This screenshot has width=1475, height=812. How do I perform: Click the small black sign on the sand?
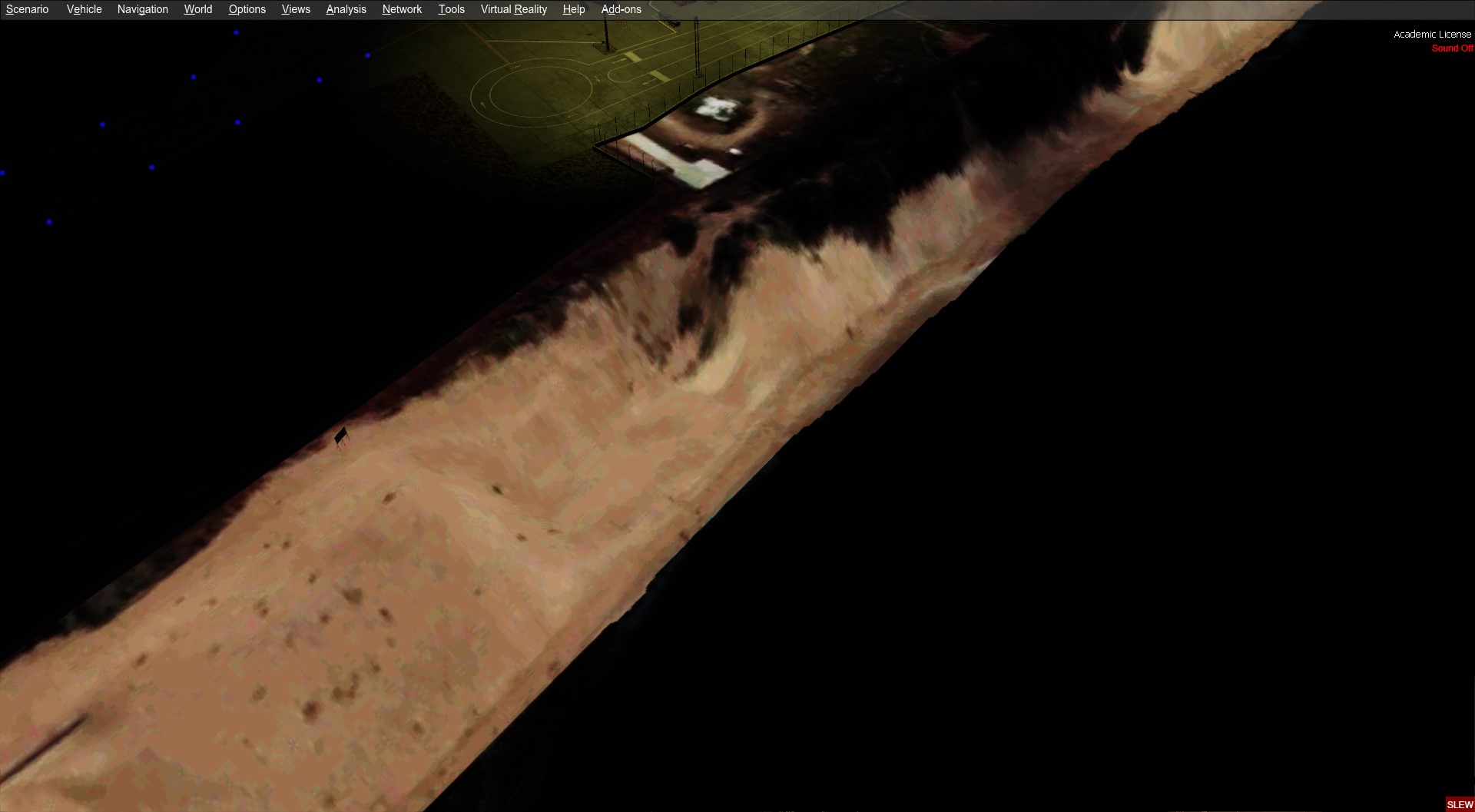pyautogui.click(x=341, y=436)
